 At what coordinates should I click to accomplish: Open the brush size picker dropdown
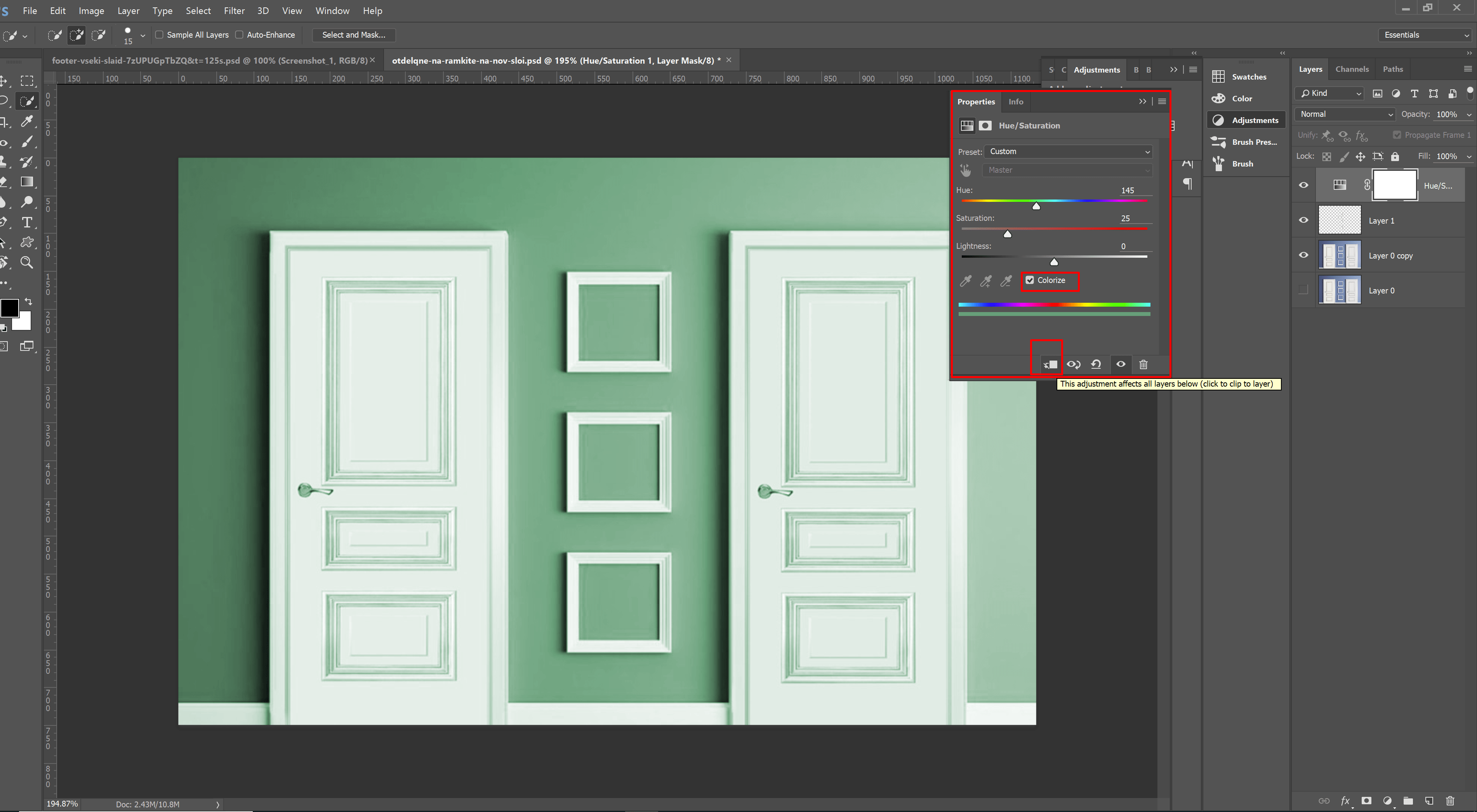pyautogui.click(x=143, y=36)
